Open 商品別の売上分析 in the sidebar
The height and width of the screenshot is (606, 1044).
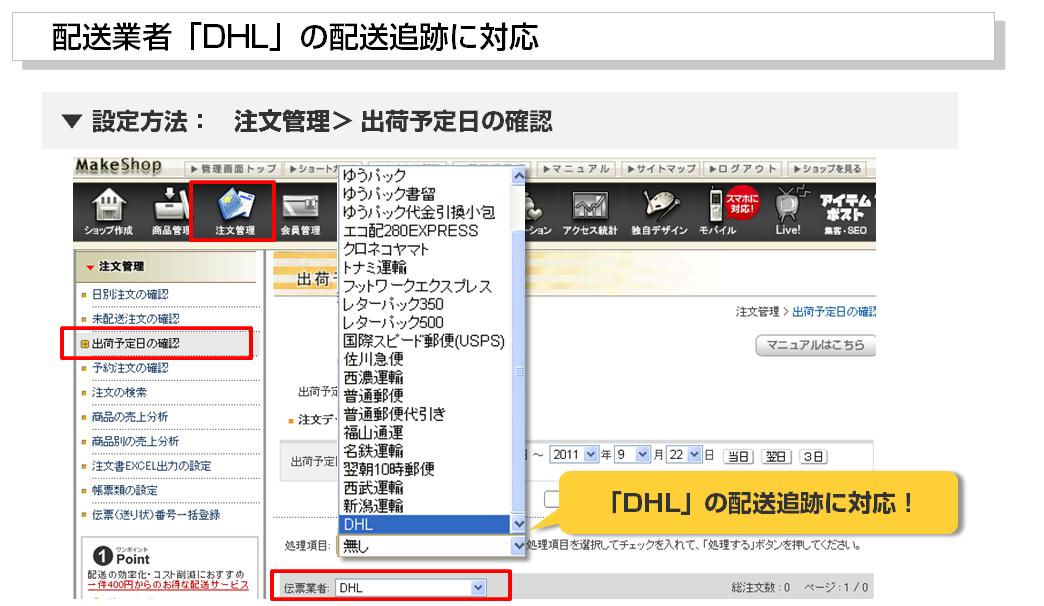pos(135,442)
